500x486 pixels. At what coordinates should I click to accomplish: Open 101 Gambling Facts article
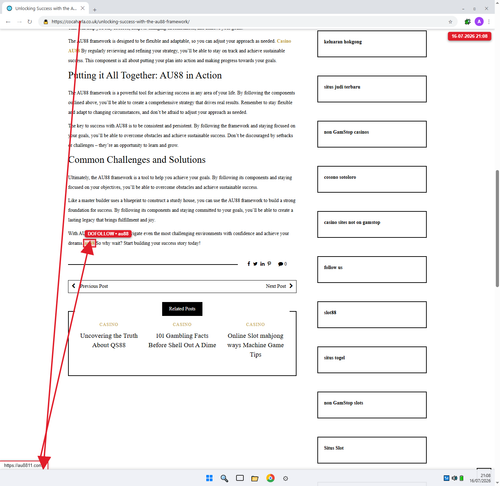[x=182, y=340]
